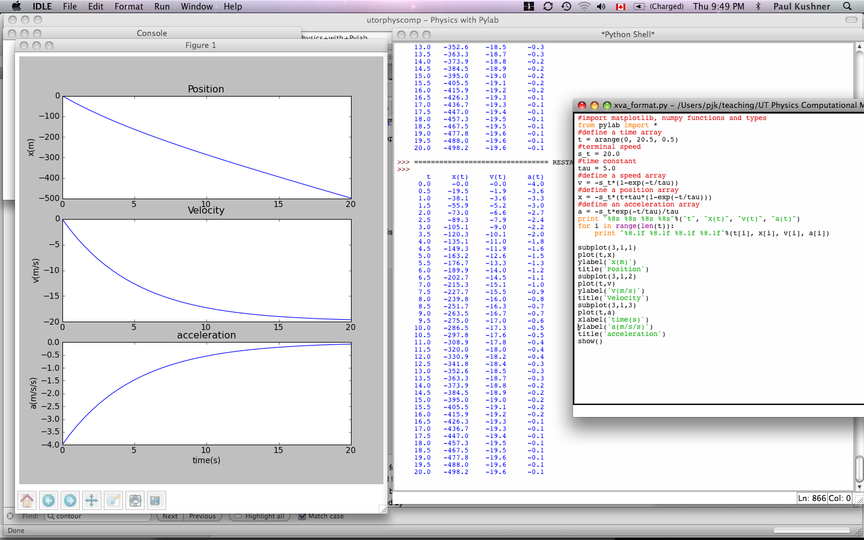Open the Configure subplots tool
The height and width of the screenshot is (540, 864).
coord(135,500)
